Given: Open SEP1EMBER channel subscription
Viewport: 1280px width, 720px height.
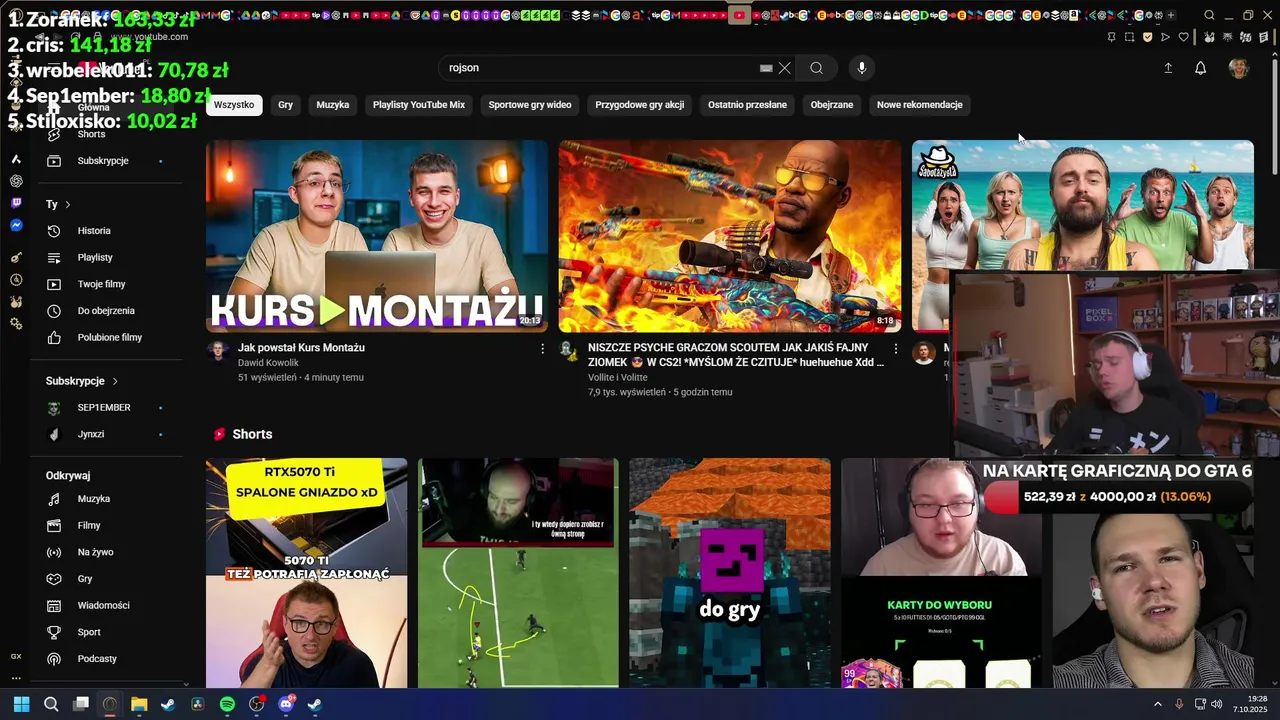Looking at the screenshot, I should (107, 408).
